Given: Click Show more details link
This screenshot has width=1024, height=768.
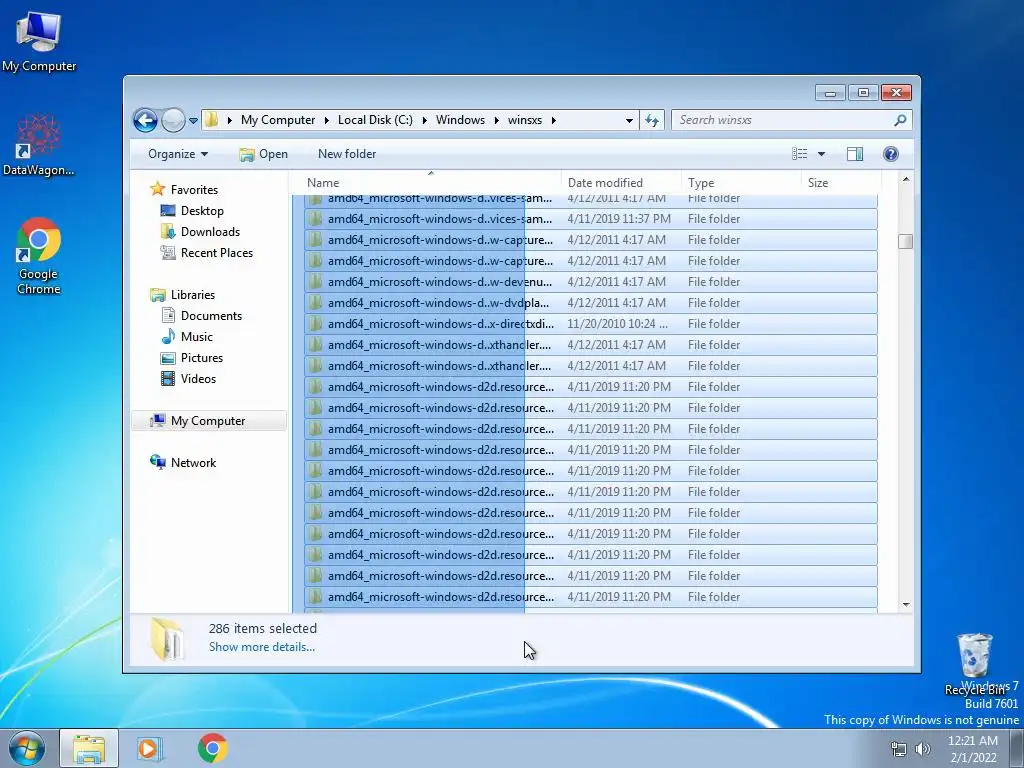Looking at the screenshot, I should click(x=261, y=647).
